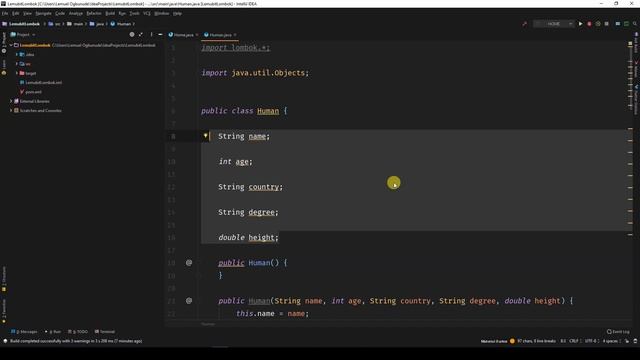Click the src breadcrumb in navigation bar
Screen dimensions: 640x360
click(x=55, y=24)
